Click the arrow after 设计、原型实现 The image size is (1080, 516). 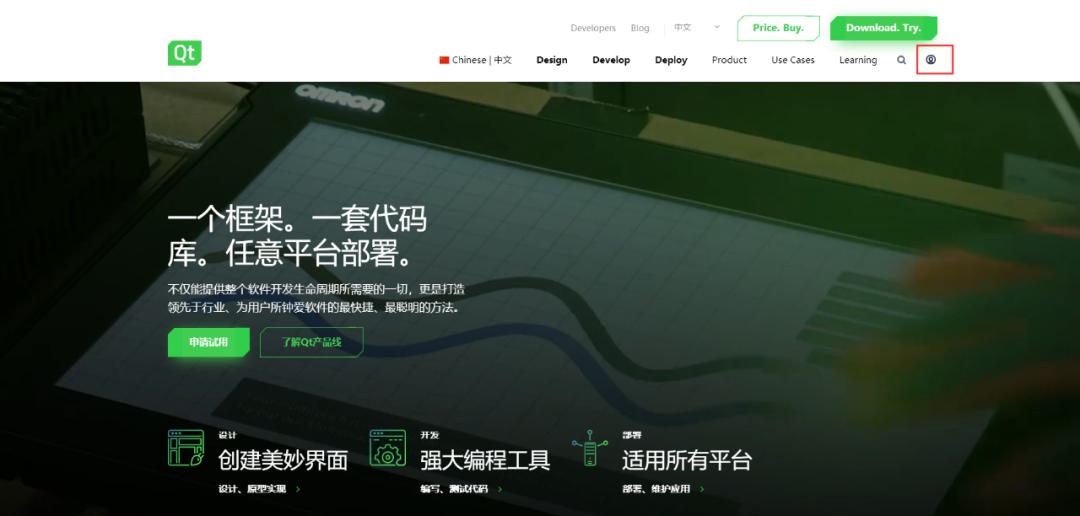(298, 489)
